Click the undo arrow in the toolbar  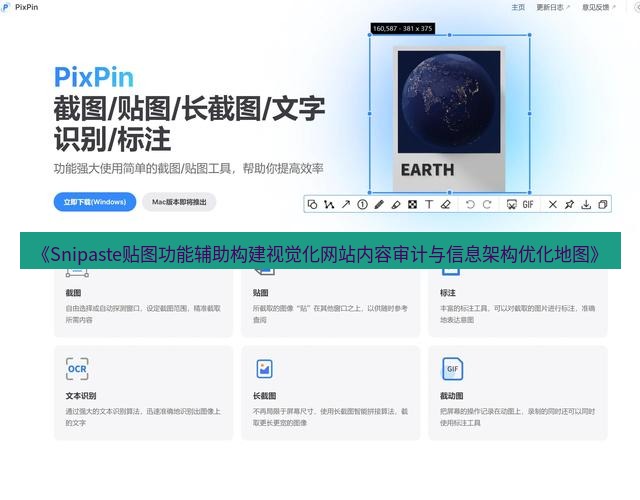point(470,204)
